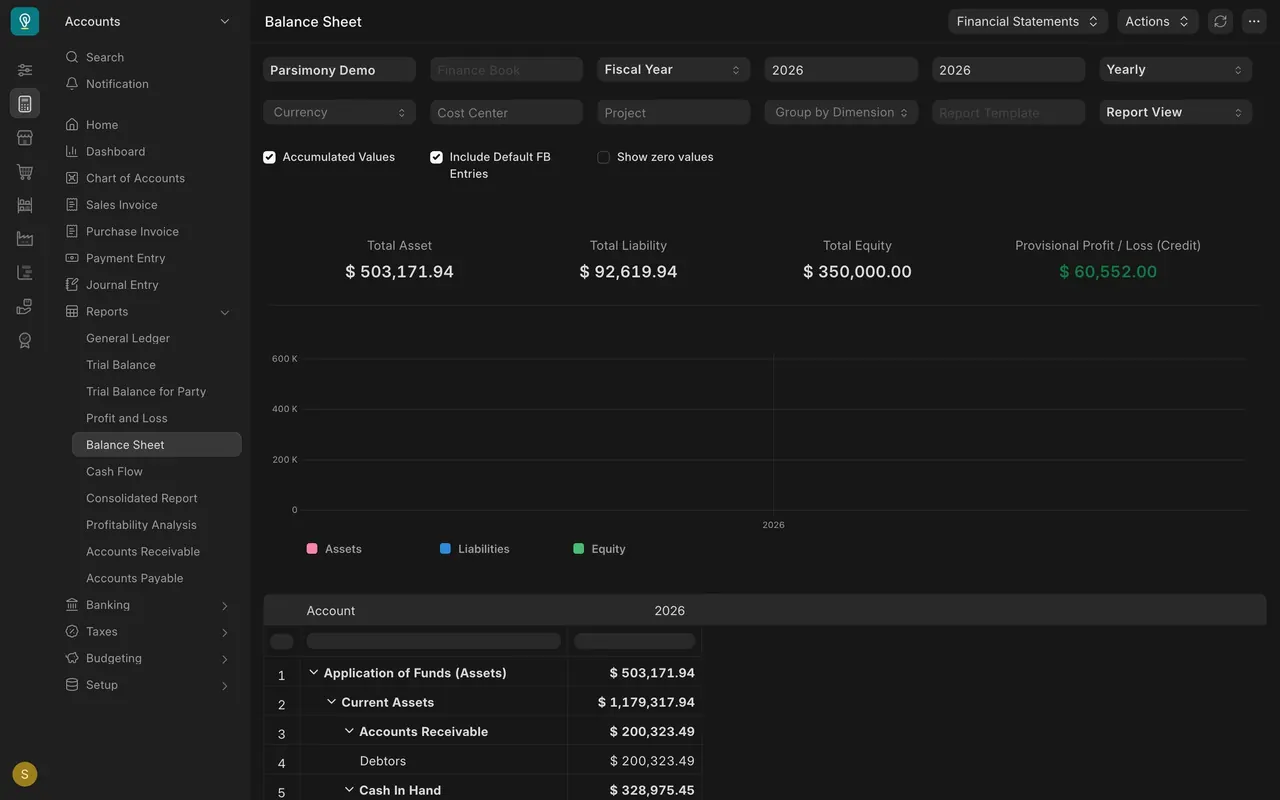Click the Cost Center input field
Screen dimensions: 1280x800
point(506,112)
